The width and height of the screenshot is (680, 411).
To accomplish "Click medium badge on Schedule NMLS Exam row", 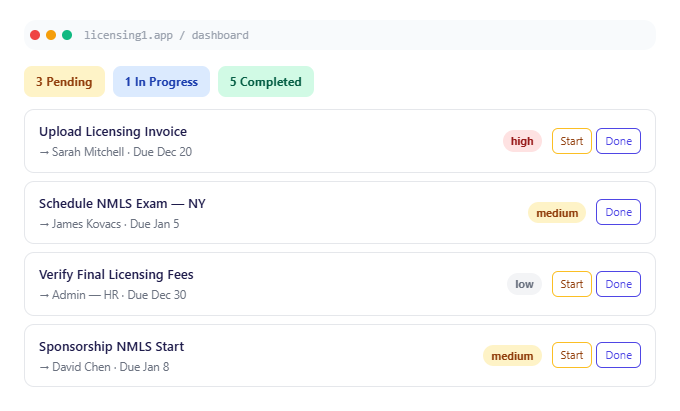I will (557, 213).
